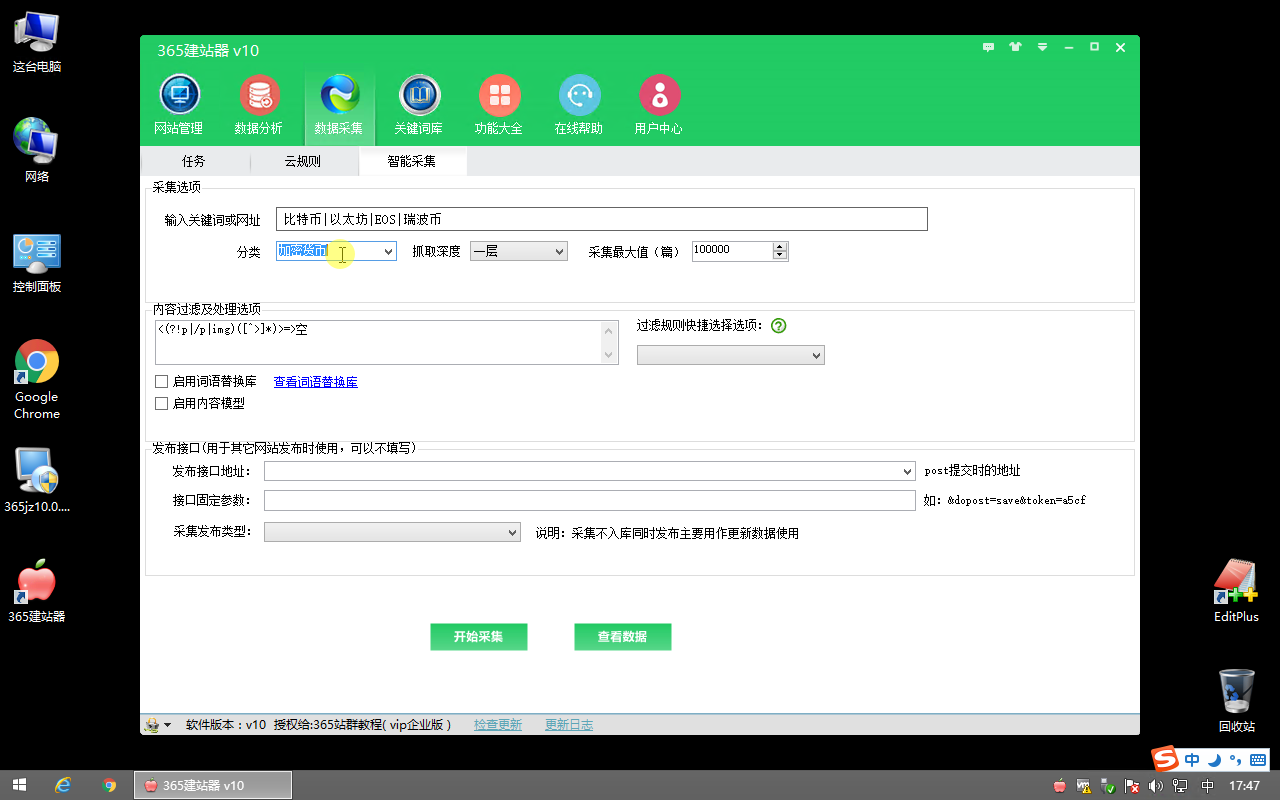Click the 接口固定参数 input field
The width and height of the screenshot is (1280, 800).
point(590,500)
